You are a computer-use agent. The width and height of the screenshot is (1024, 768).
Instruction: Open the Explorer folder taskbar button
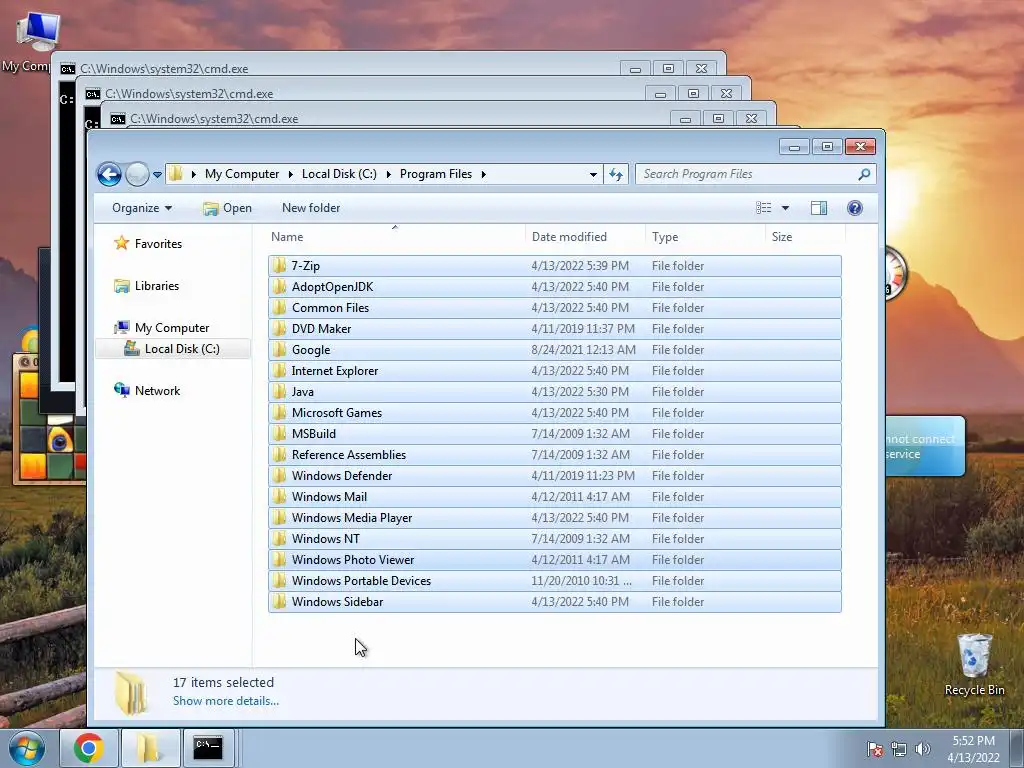[150, 748]
